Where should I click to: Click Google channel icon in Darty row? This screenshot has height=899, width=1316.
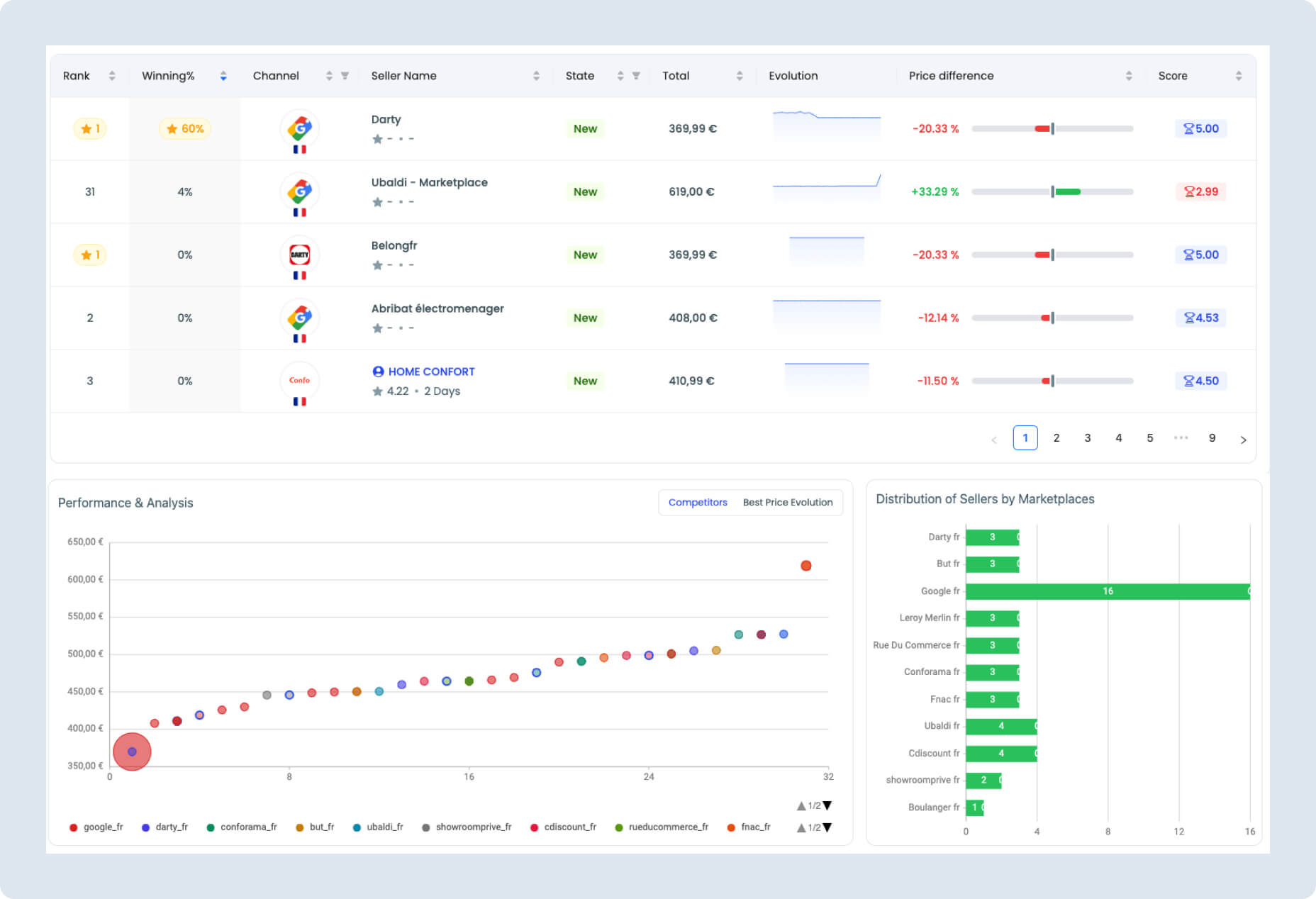point(300,129)
